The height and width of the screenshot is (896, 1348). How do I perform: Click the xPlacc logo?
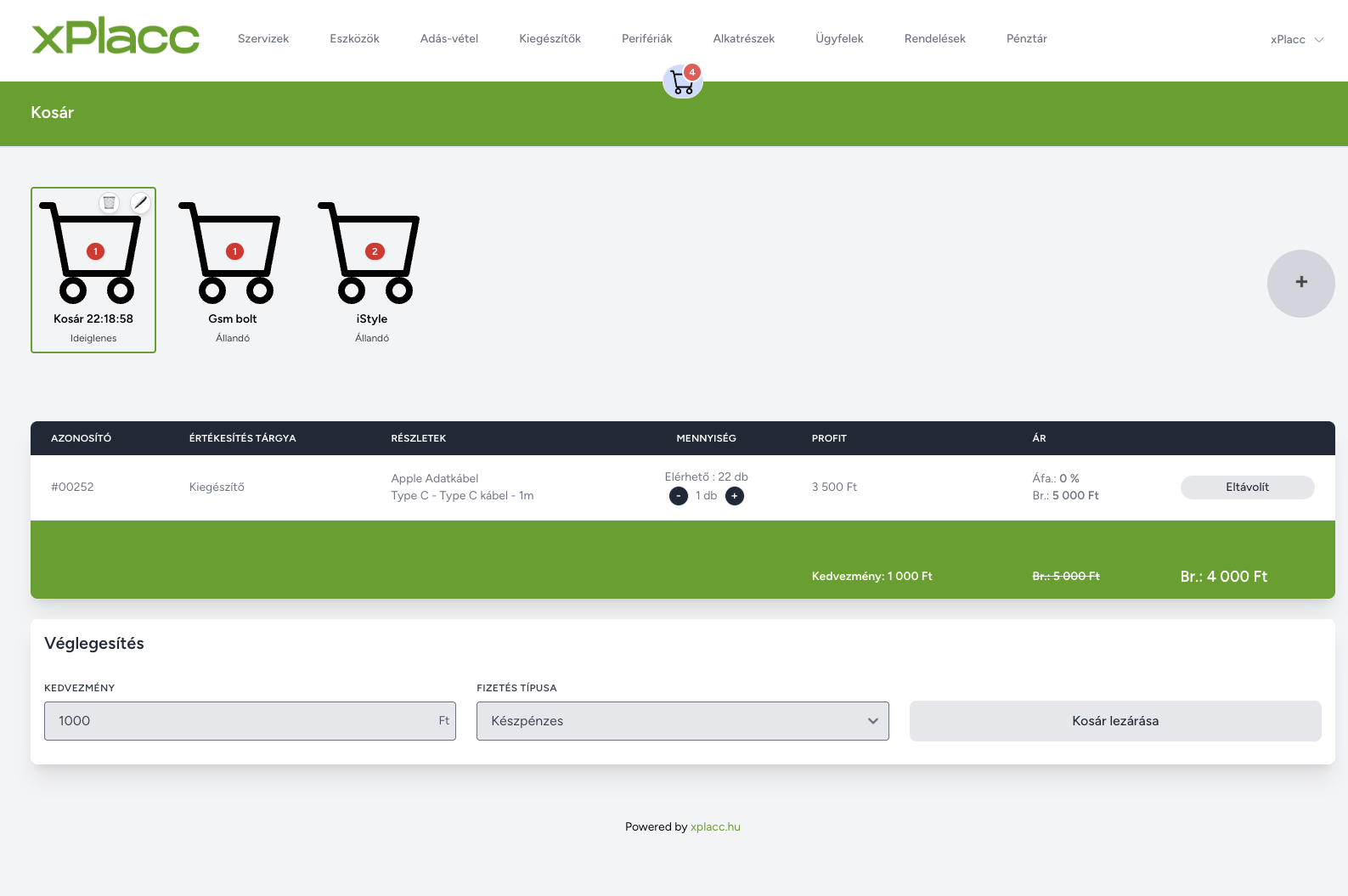coord(116,36)
